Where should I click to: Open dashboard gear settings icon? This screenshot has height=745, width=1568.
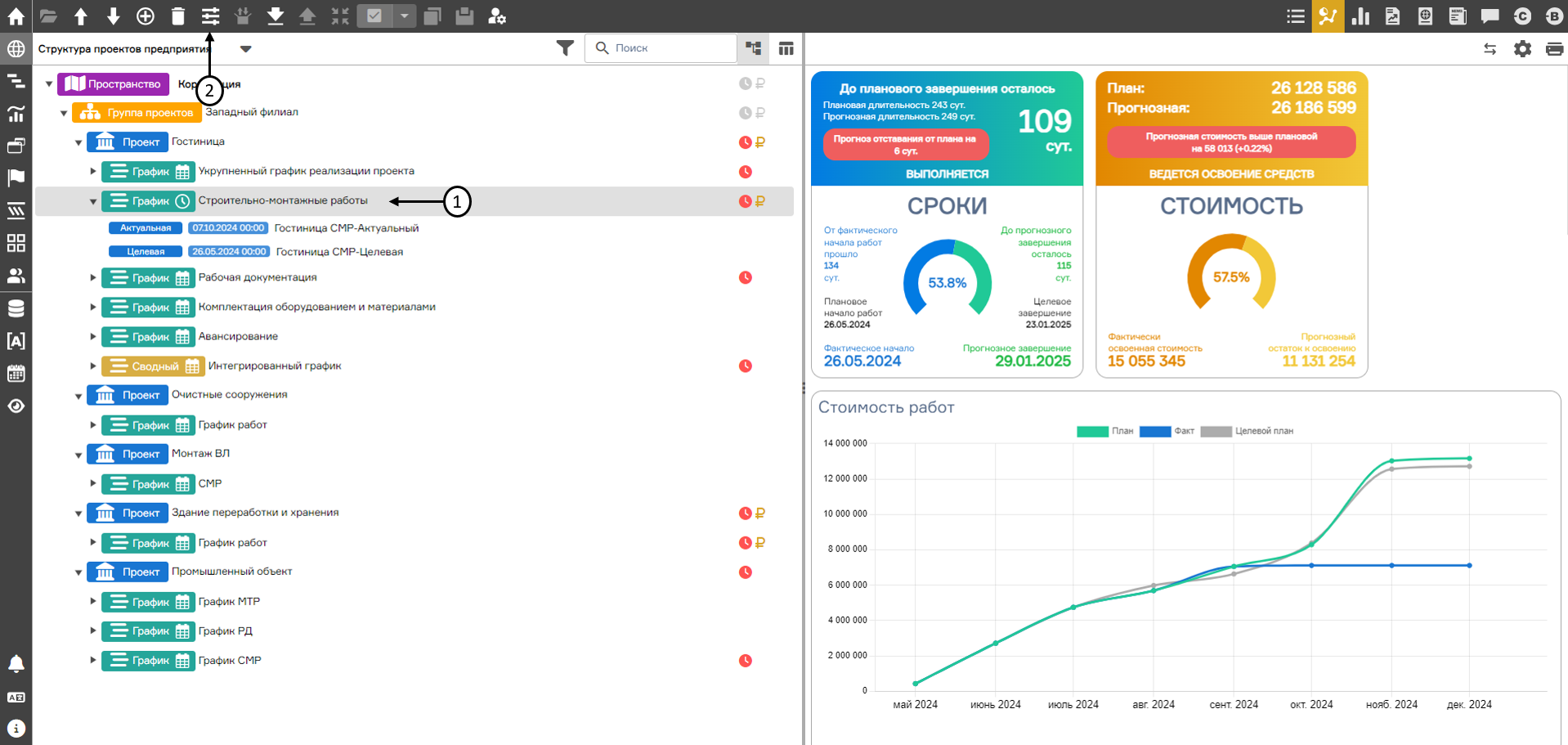coord(1522,48)
